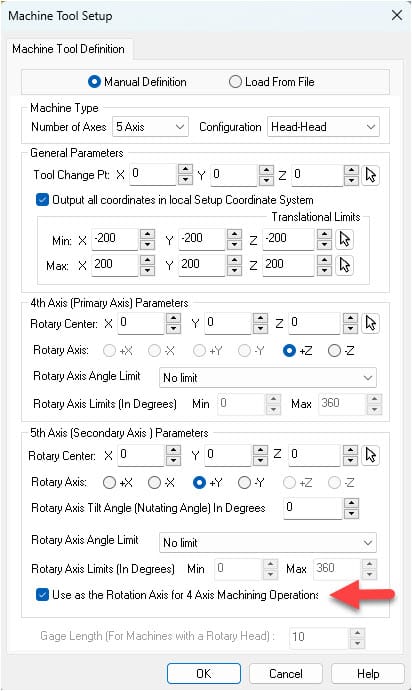Viewport: 412px width, 691px height.
Task: Increase Max Z translational limit spinner
Action: click(324, 260)
